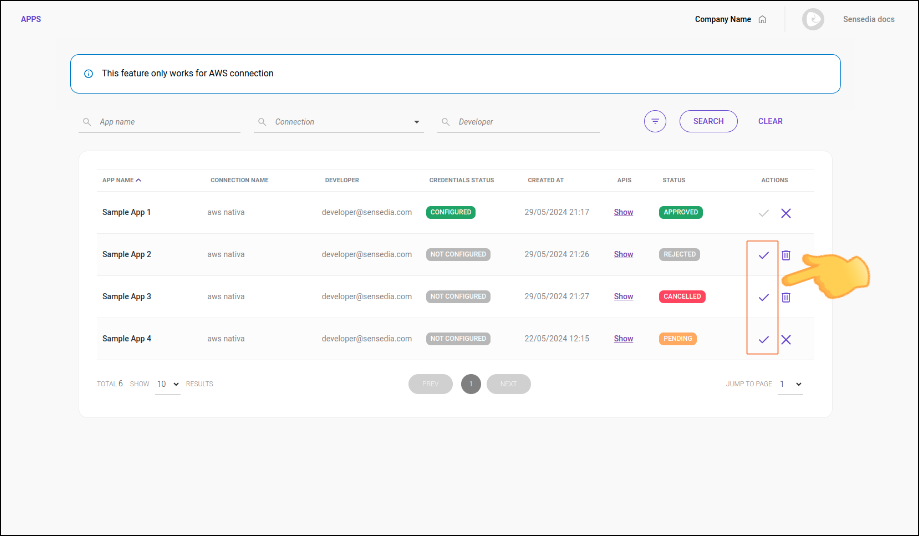Reject Sample App 1 with the X icon
Image resolution: width=919 pixels, height=536 pixels.
click(786, 213)
